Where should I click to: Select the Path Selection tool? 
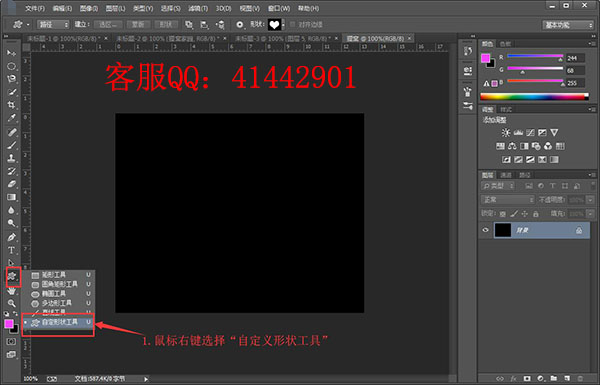pos(11,263)
